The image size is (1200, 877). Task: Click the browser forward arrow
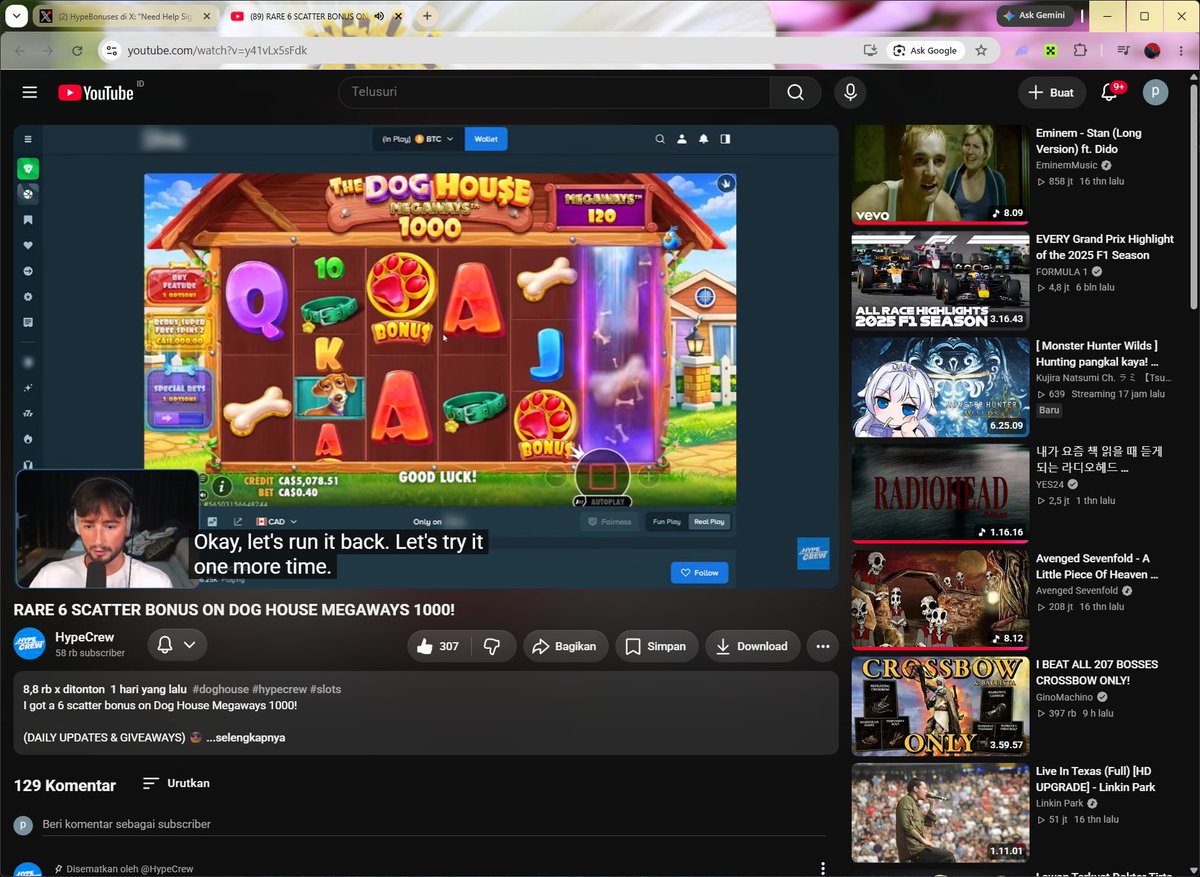tap(49, 50)
